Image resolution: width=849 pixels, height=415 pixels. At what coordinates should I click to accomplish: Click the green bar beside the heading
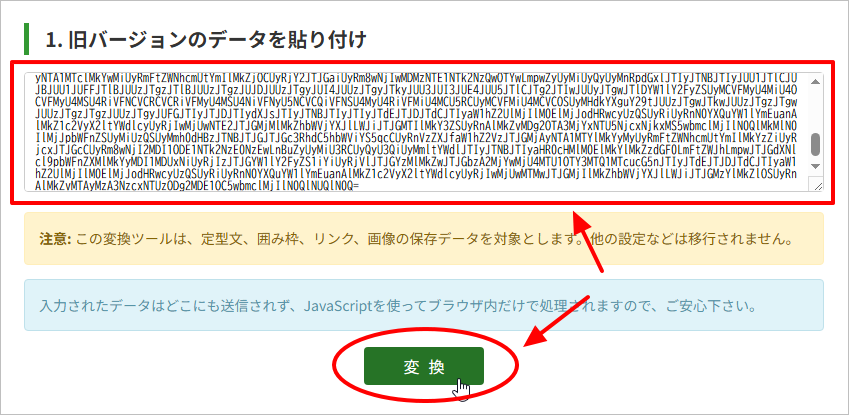(x=26, y=40)
